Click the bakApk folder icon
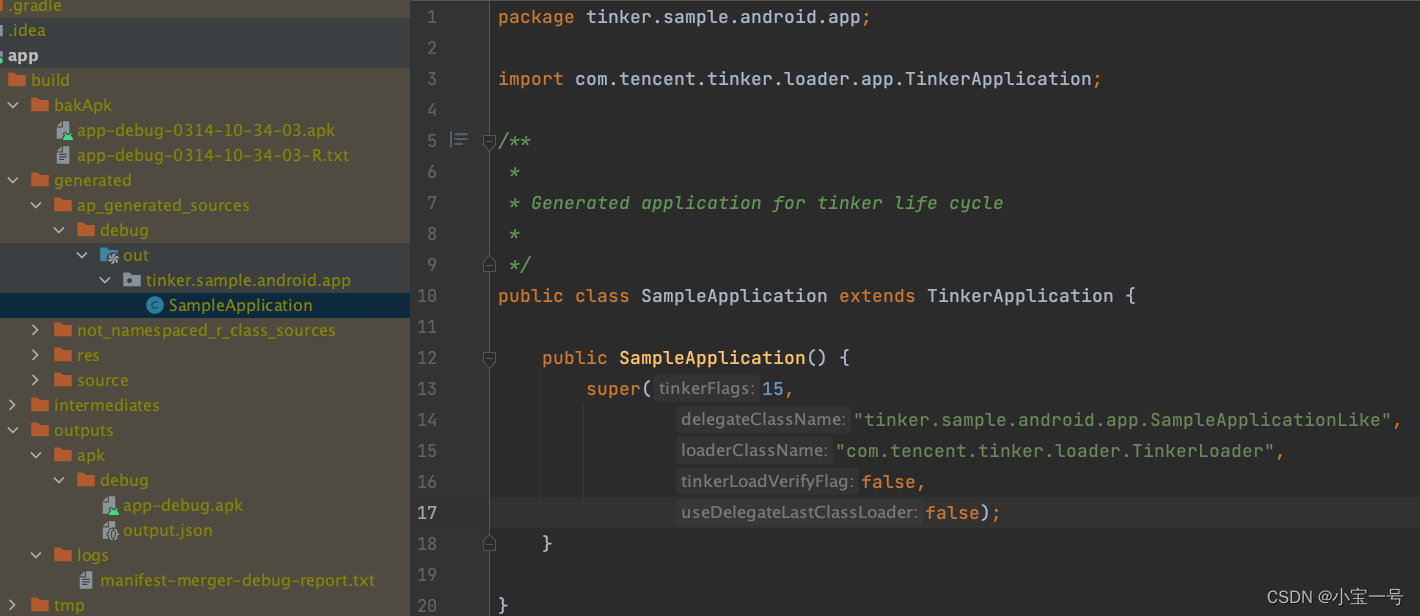Image resolution: width=1420 pixels, height=616 pixels. tap(40, 105)
